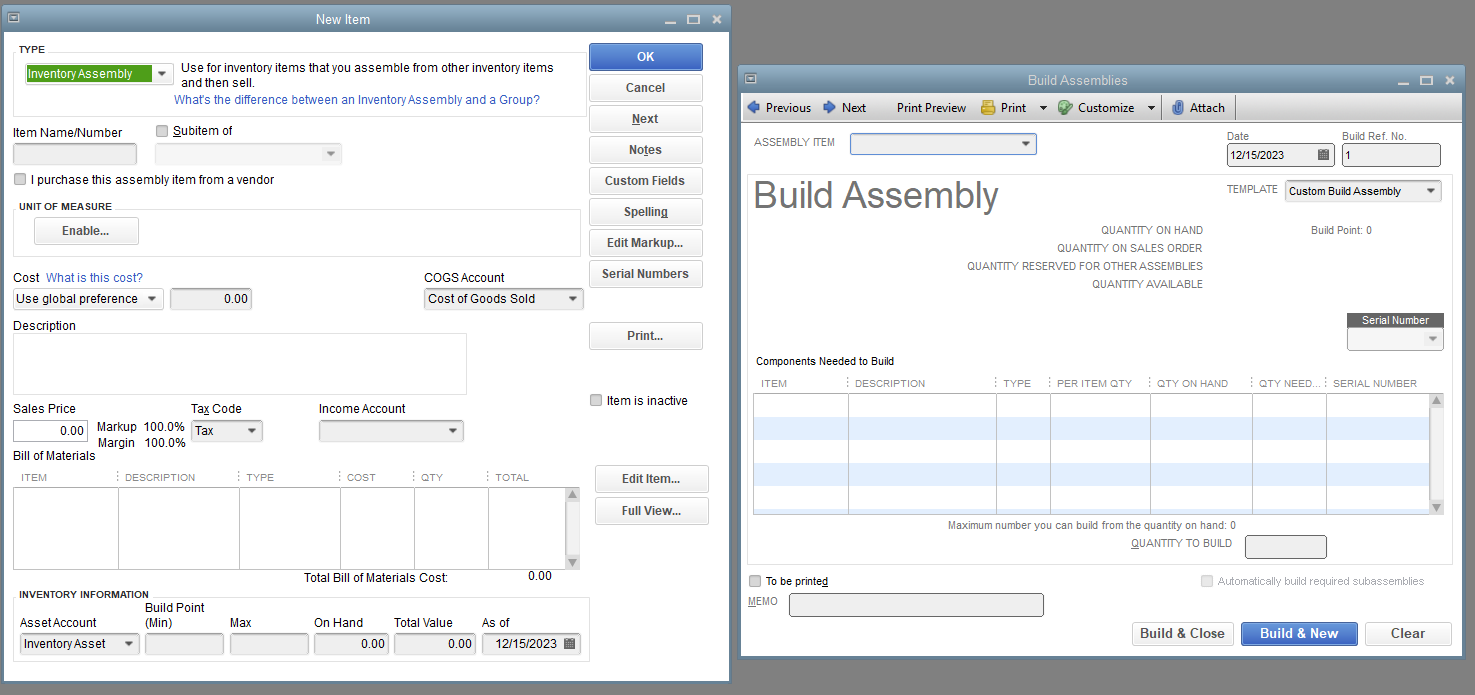Enable 'I purchase this assembly item from a vendor'
Viewport: 1475px width, 695px height.
pos(20,179)
